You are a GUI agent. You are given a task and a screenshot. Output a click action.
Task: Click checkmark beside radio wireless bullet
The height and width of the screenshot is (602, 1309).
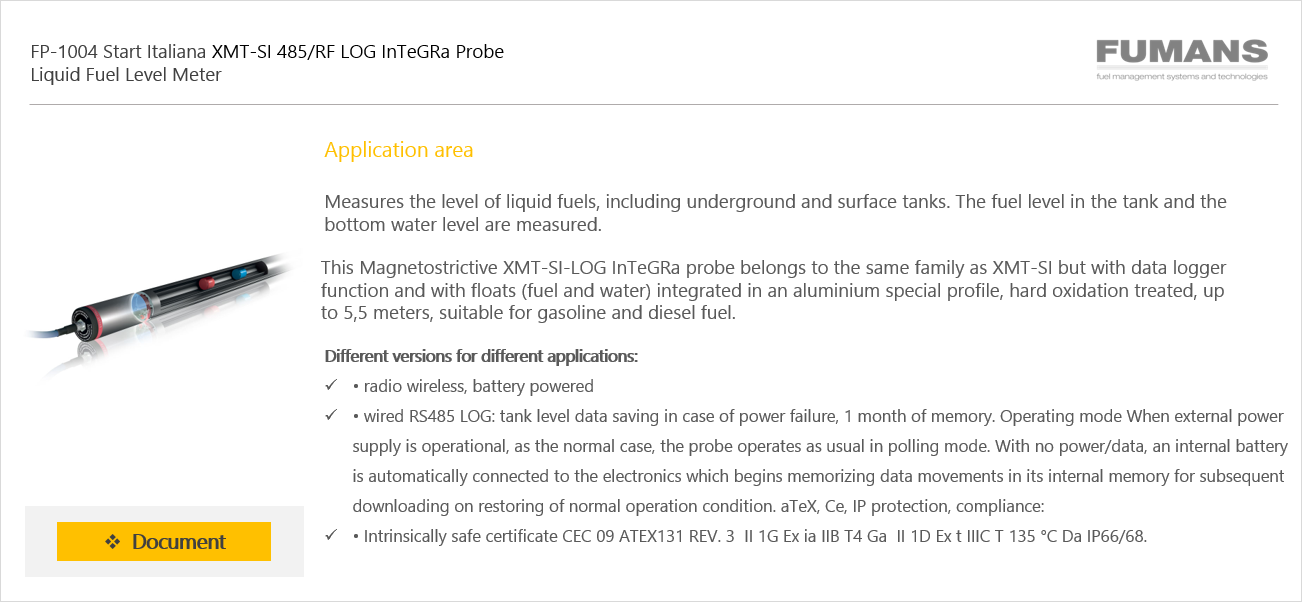331,386
